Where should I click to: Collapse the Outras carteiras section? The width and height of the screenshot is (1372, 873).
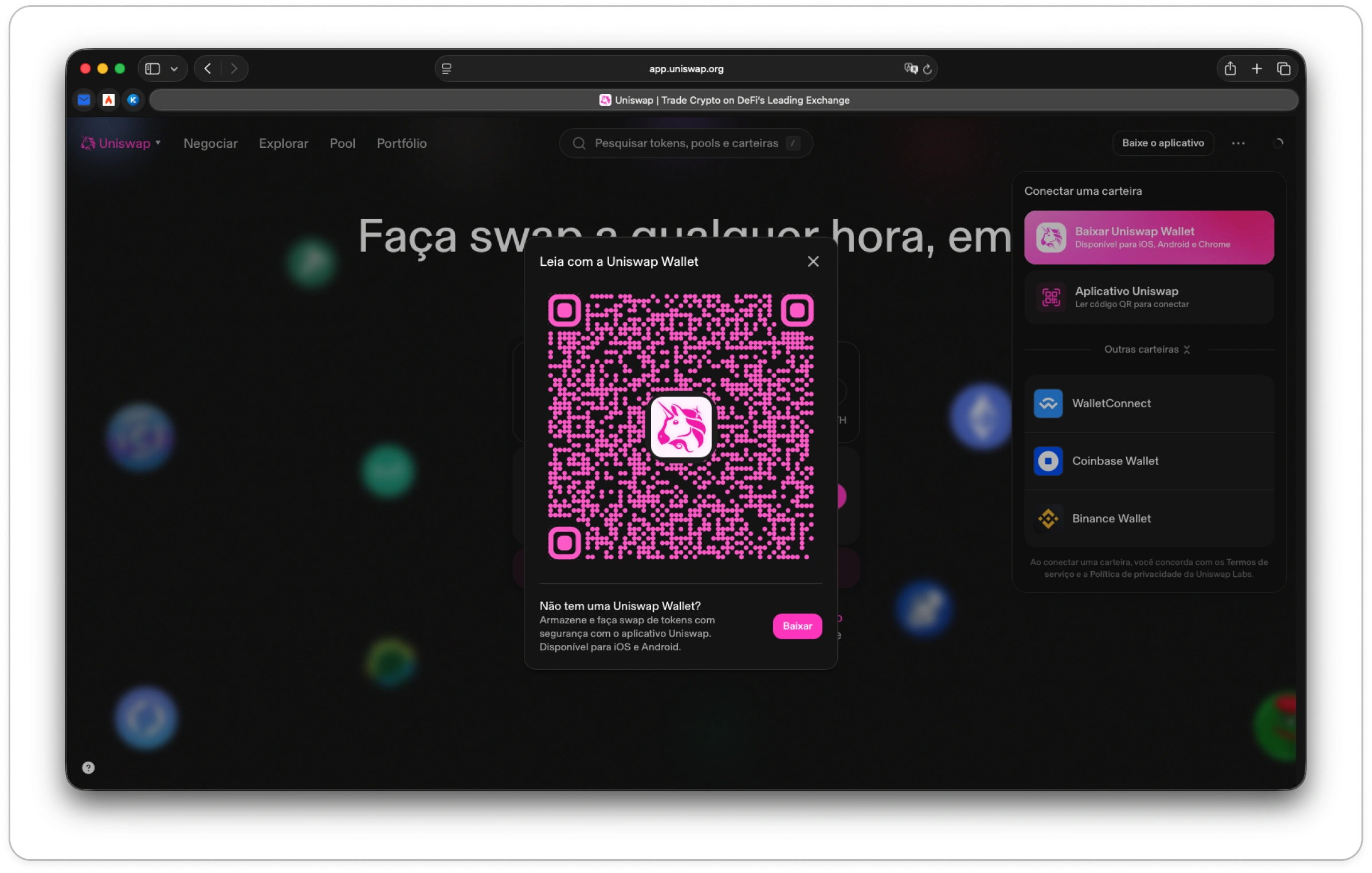coord(1148,349)
